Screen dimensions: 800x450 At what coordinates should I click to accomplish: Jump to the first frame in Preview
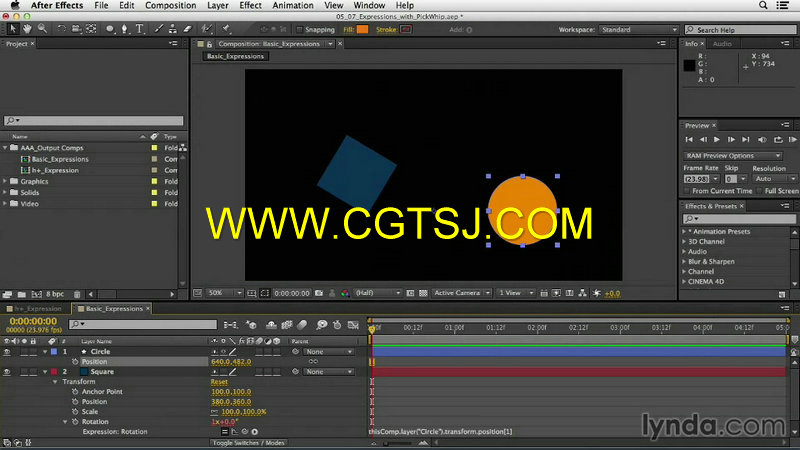(x=689, y=139)
